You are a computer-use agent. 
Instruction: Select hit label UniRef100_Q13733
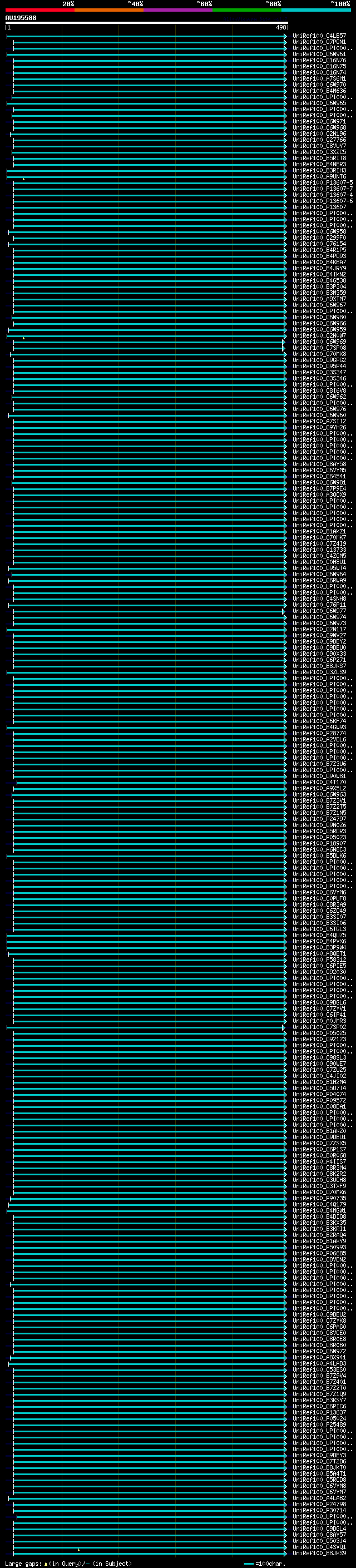pos(319,550)
